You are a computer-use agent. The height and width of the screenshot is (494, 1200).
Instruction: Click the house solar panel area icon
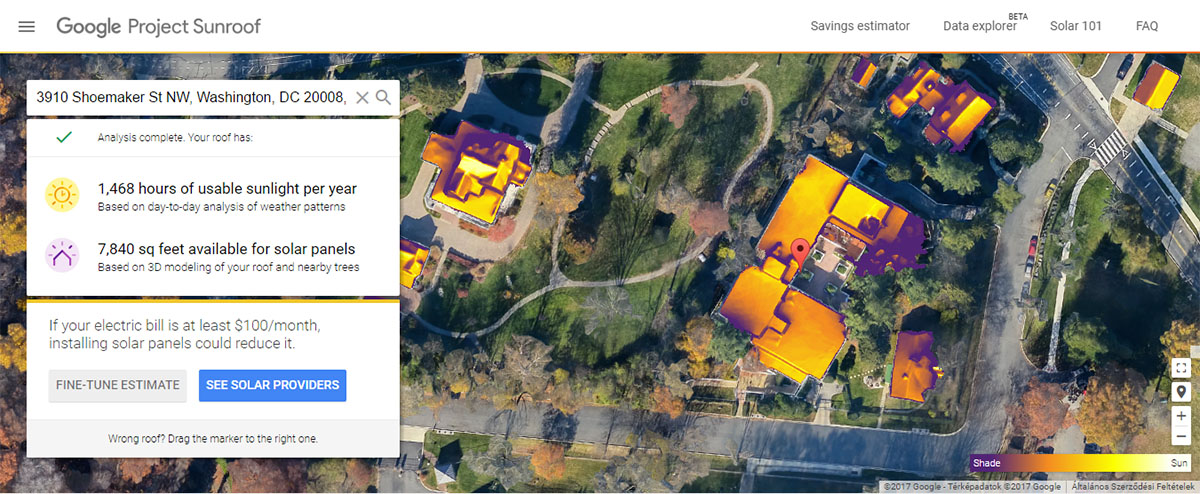pyautogui.click(x=62, y=256)
